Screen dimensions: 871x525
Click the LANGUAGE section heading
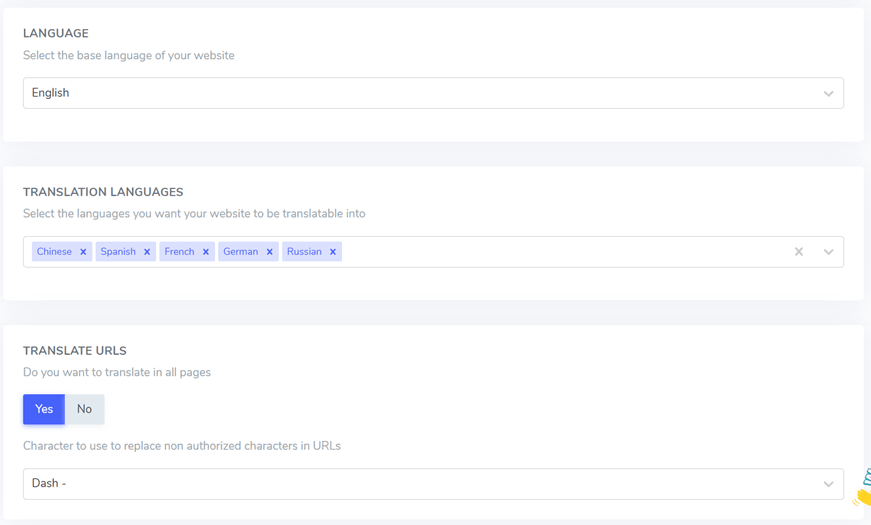[x=56, y=33]
